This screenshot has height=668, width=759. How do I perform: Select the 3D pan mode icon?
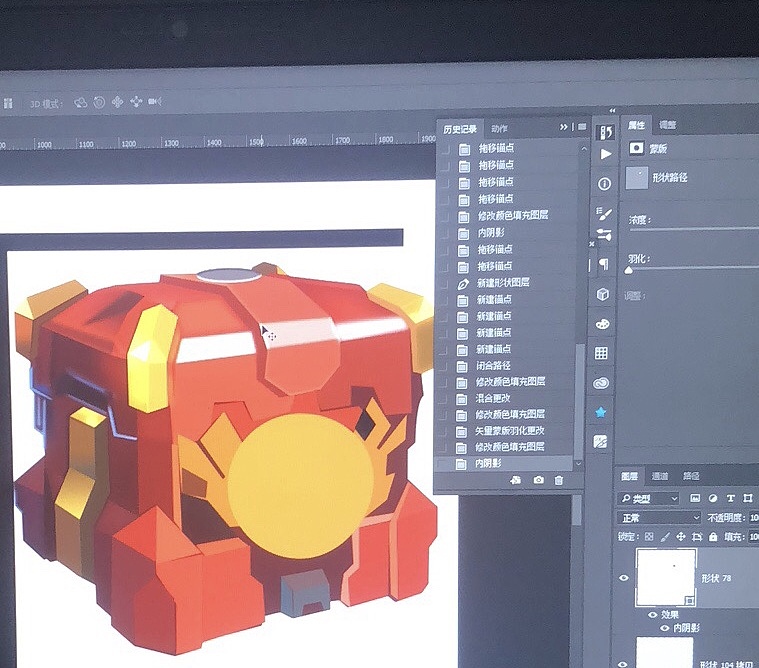tap(118, 102)
